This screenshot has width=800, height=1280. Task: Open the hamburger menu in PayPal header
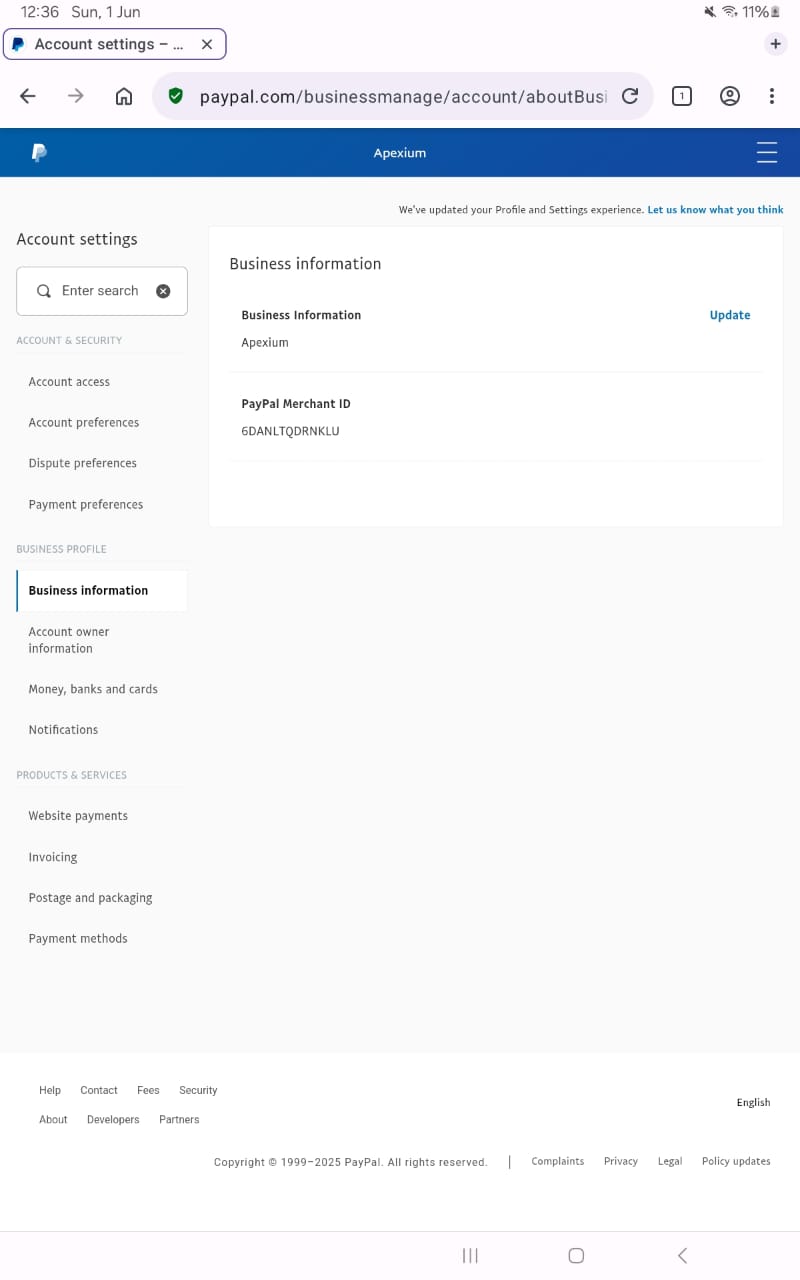pos(767,152)
